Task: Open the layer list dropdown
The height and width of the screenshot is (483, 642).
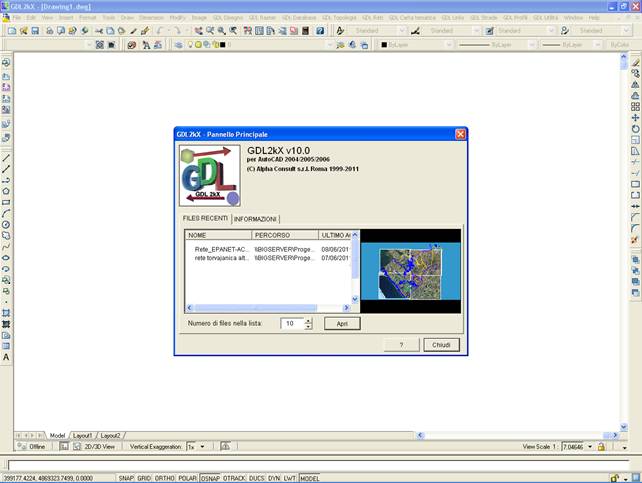Action: pyautogui.click(x=330, y=45)
